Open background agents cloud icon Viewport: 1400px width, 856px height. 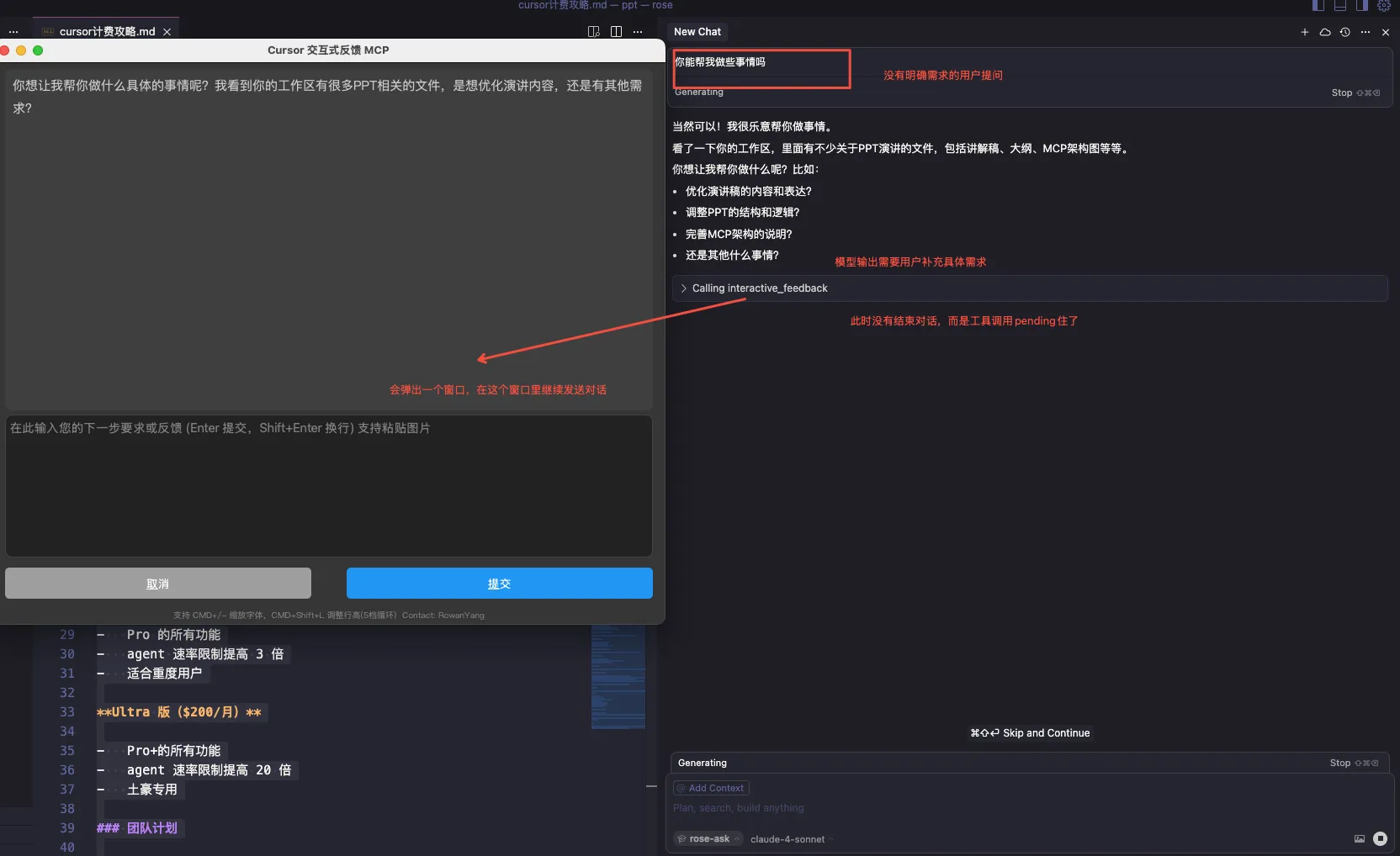(x=1325, y=32)
